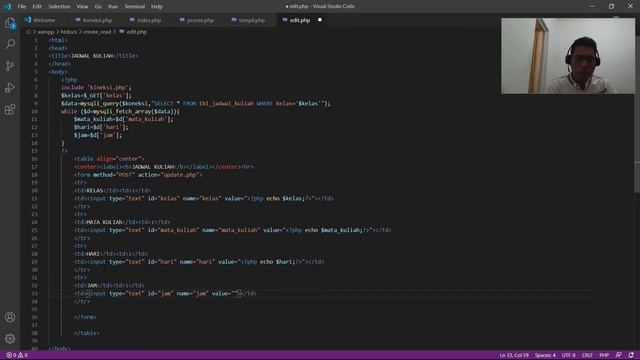Change line ending via CRLF item

[x=587, y=355]
